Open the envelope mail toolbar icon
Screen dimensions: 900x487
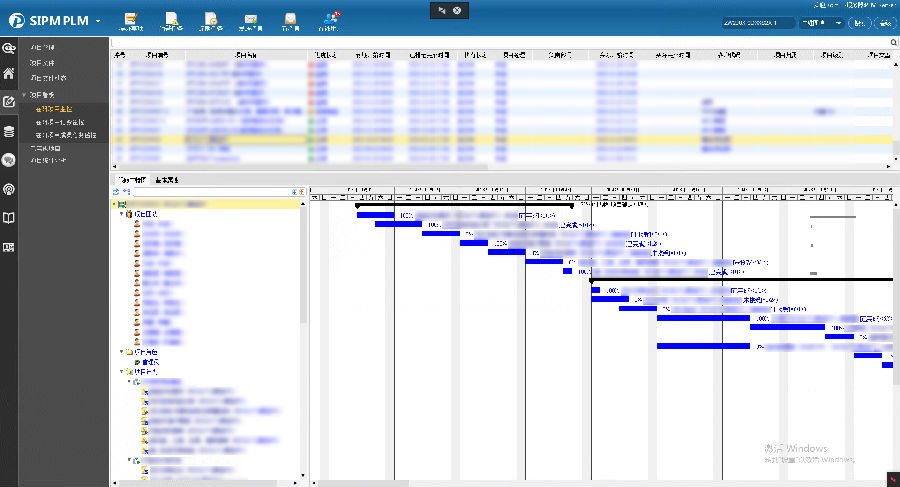point(251,20)
